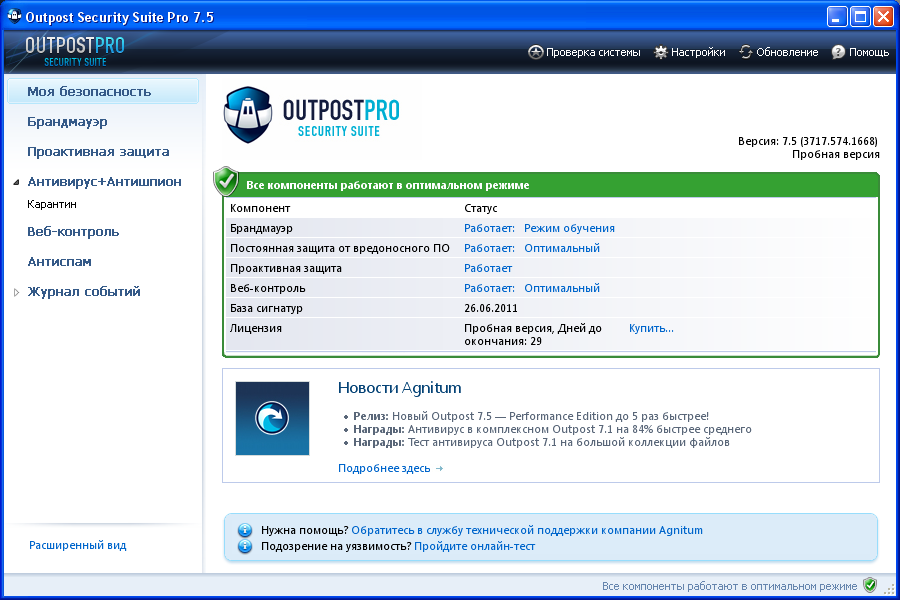Select Антиспам in sidebar

tap(59, 261)
